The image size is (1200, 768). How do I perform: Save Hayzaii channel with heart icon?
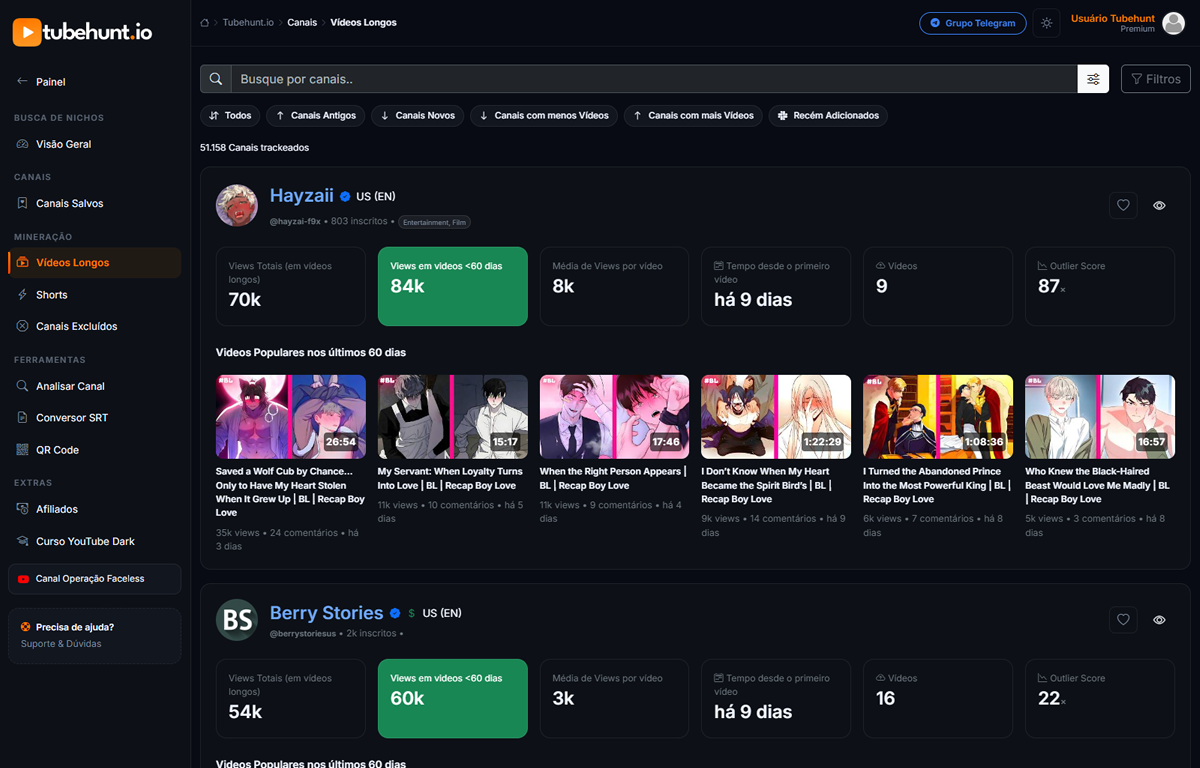[x=1123, y=205]
